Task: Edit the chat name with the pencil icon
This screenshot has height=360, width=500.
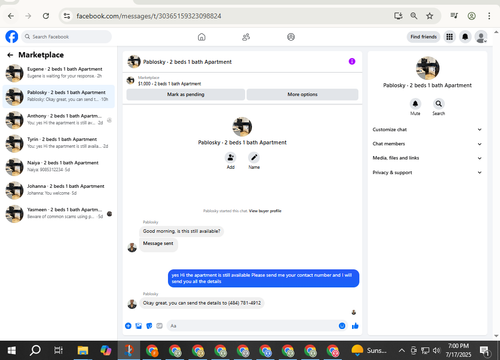Action: pyautogui.click(x=254, y=157)
